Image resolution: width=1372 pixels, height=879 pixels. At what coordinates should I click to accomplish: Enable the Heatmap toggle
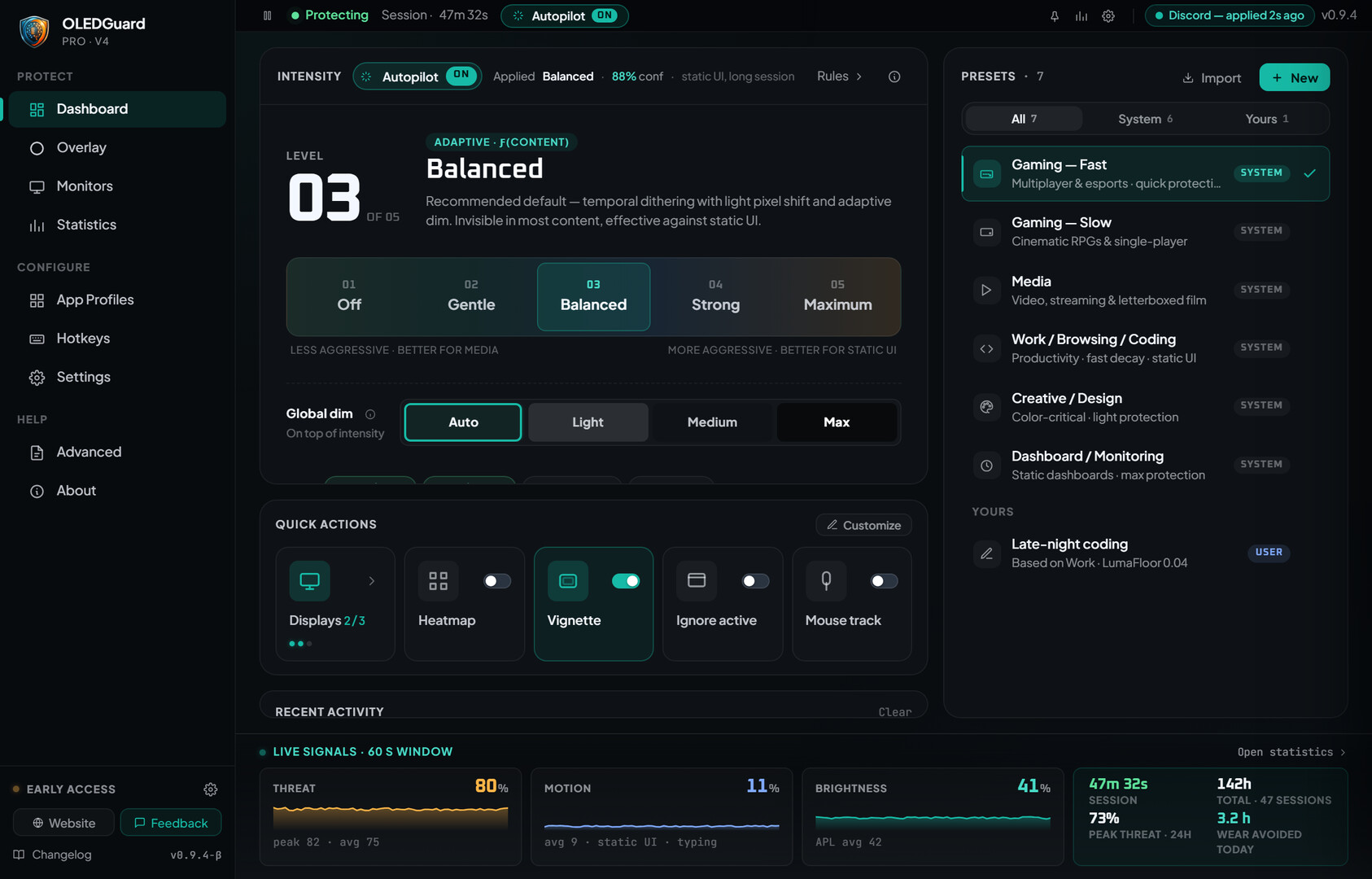tap(497, 581)
